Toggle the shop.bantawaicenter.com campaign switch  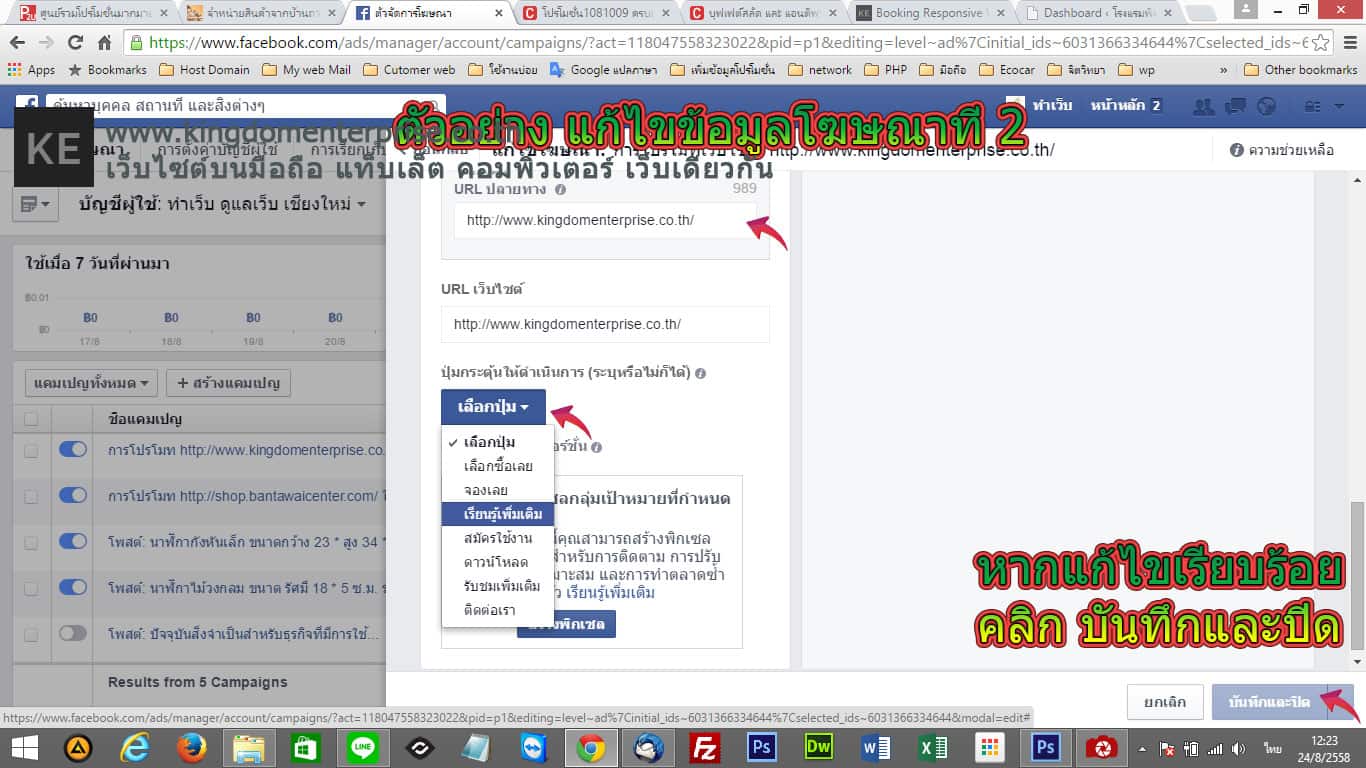(x=73, y=495)
